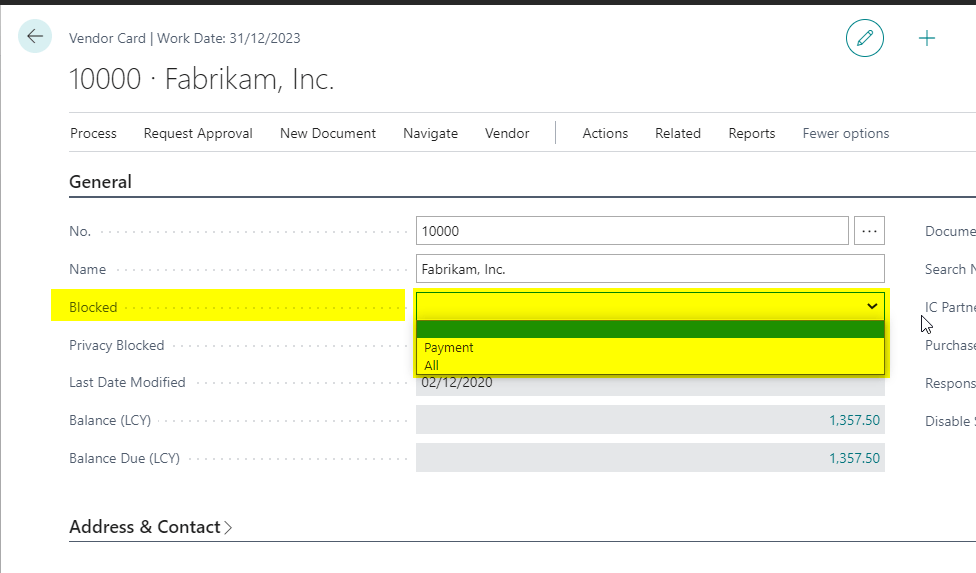Open the Request Approval menu
Viewport: 976px width, 573px height.
click(198, 133)
